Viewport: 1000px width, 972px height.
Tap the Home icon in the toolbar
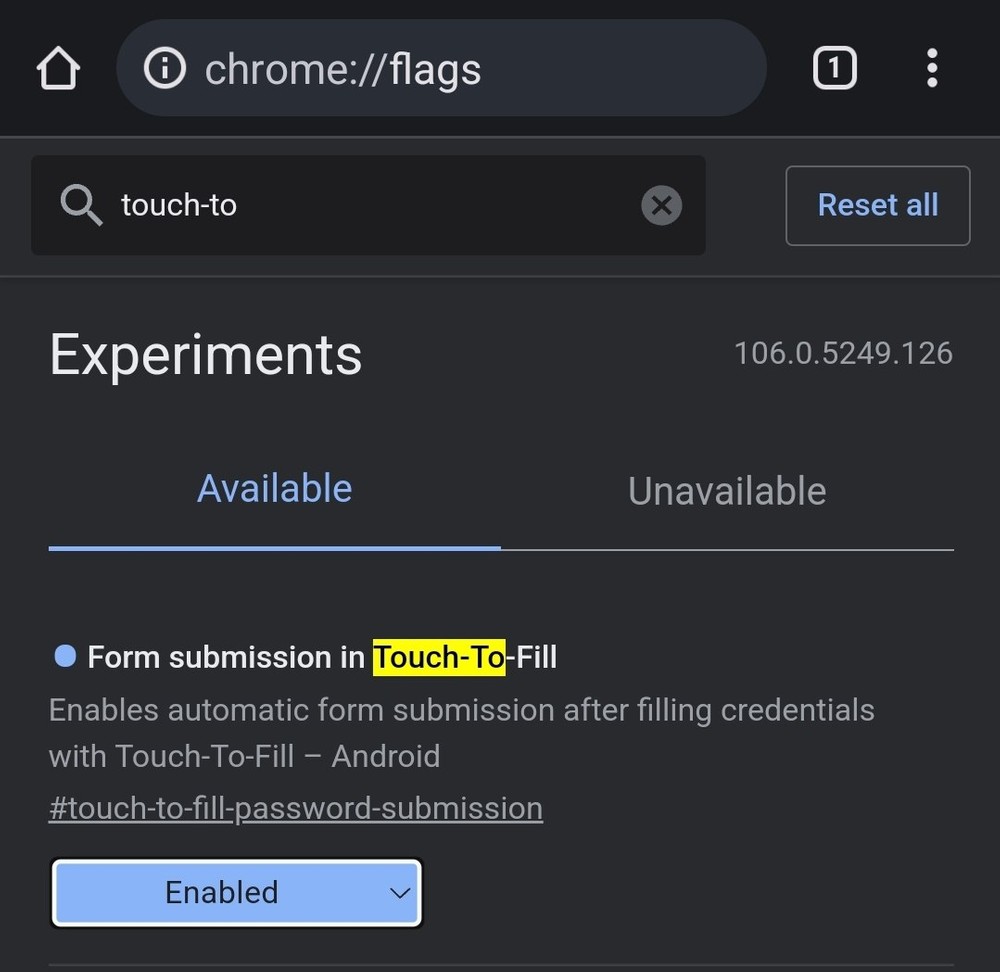(57, 69)
